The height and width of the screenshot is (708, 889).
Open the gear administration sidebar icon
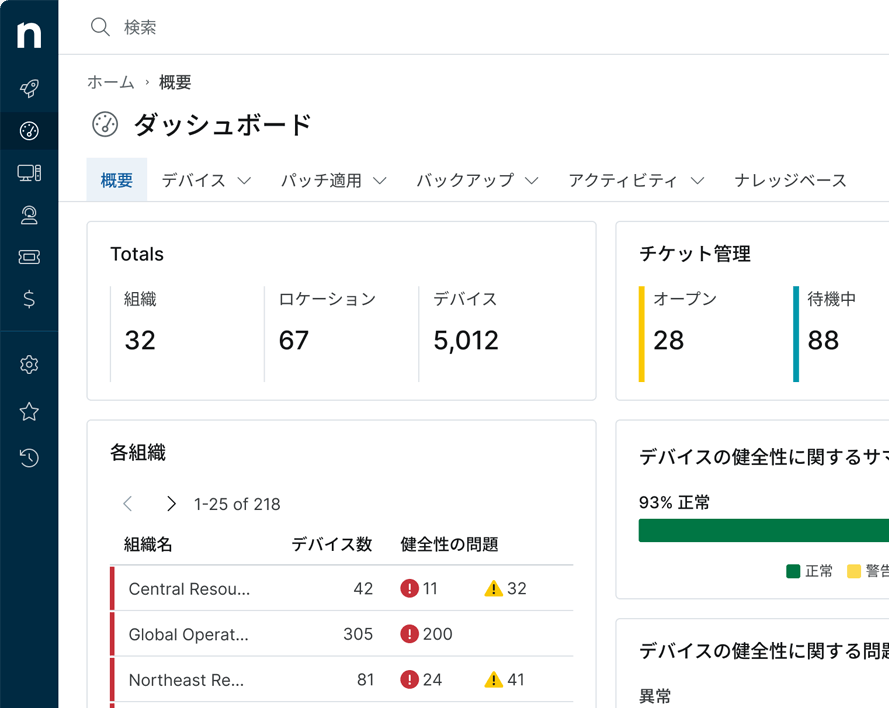(x=29, y=364)
